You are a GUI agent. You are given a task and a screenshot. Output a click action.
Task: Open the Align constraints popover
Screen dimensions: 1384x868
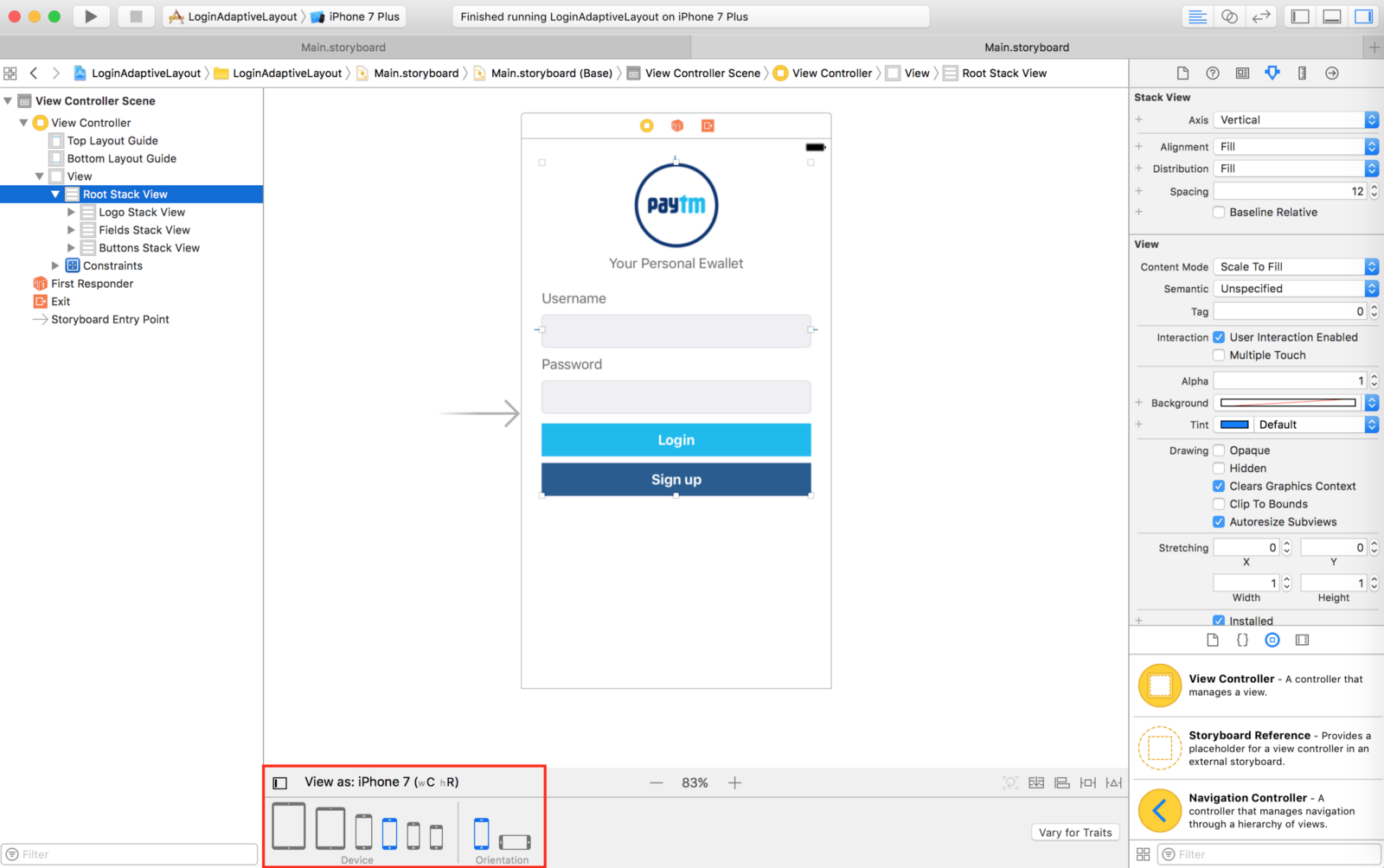click(x=1062, y=783)
